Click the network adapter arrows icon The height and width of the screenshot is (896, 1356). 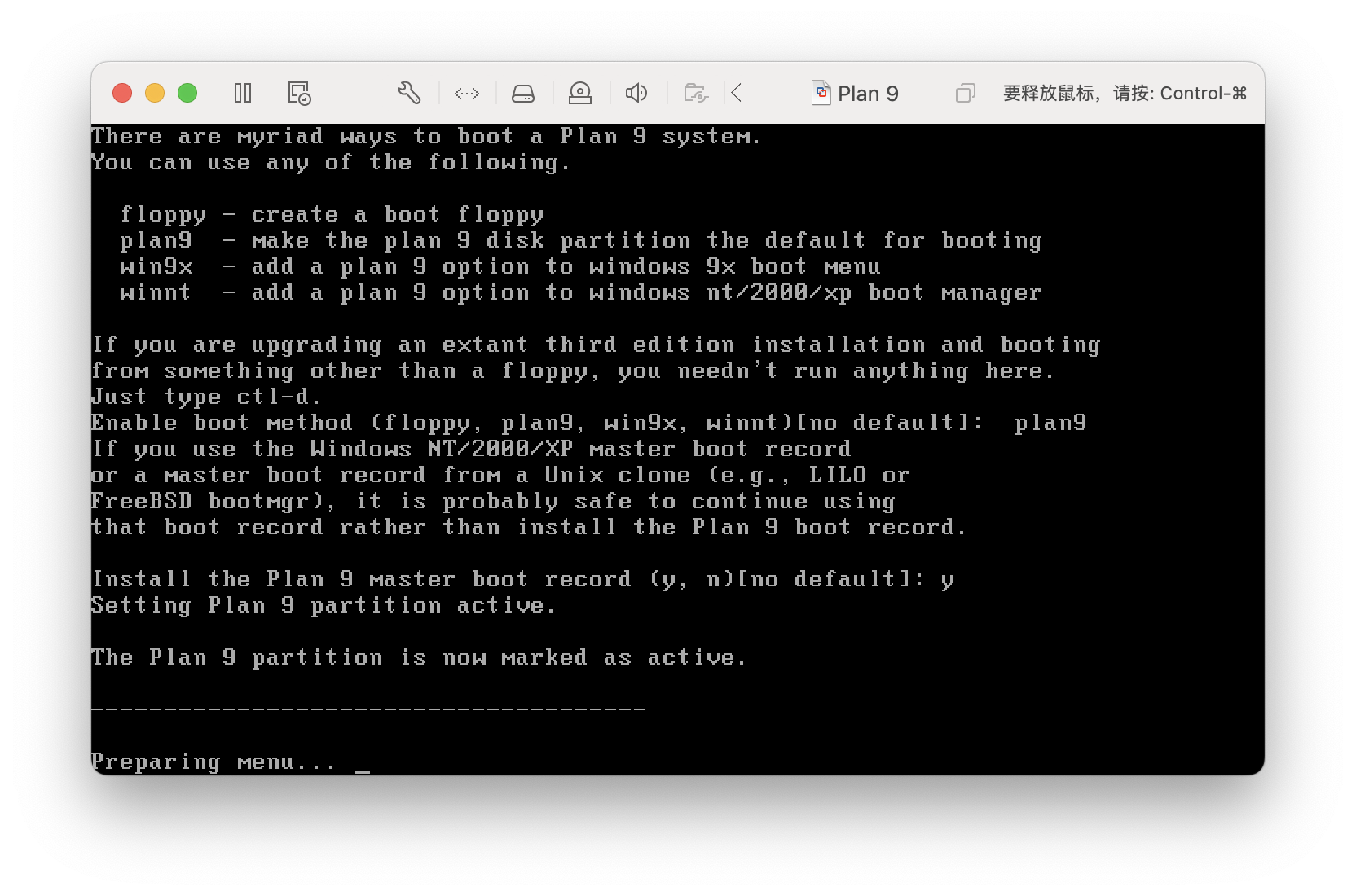click(x=467, y=94)
